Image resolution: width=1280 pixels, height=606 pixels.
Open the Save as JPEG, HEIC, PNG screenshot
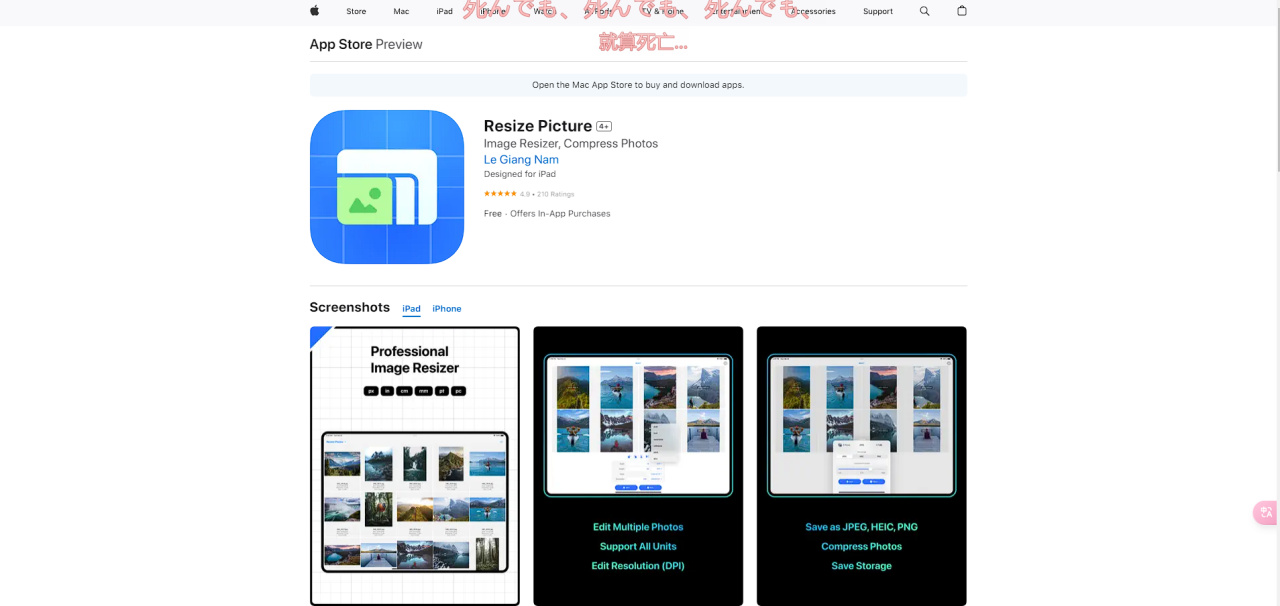(x=862, y=466)
